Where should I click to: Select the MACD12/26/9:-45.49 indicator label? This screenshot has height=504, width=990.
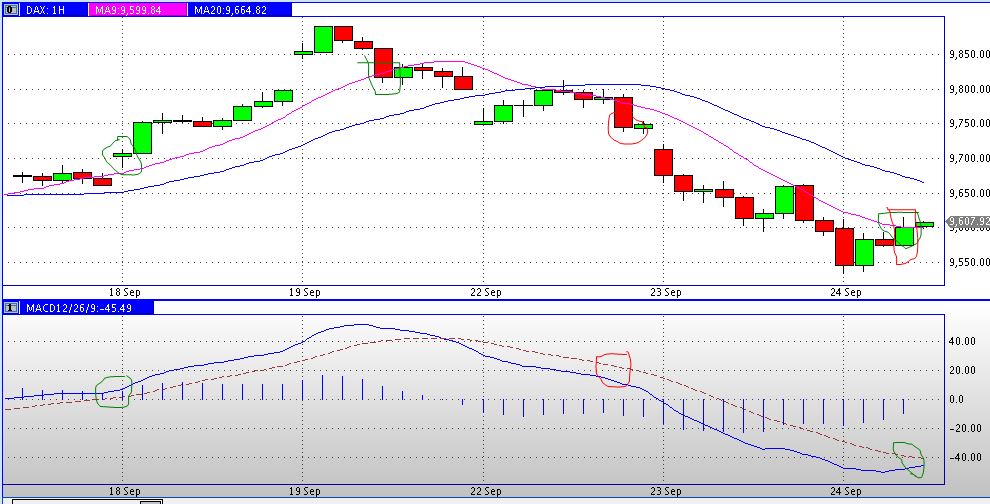pyautogui.click(x=79, y=308)
